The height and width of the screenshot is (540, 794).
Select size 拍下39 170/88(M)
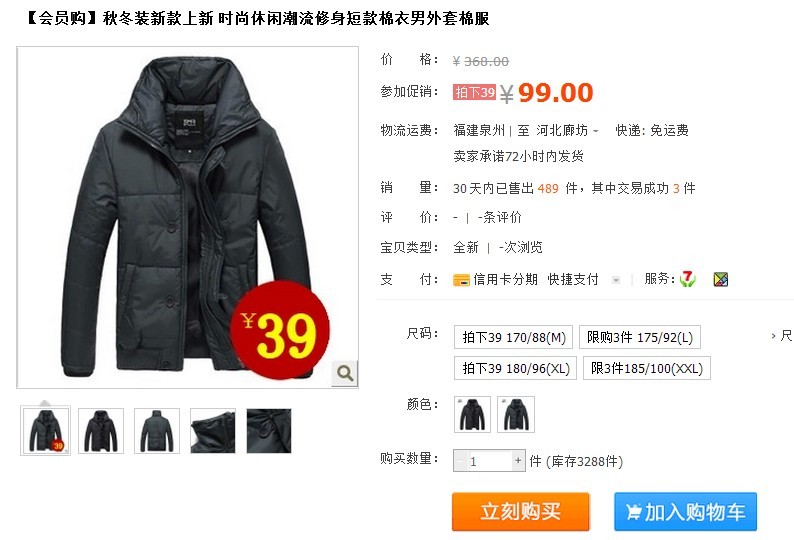tap(513, 337)
